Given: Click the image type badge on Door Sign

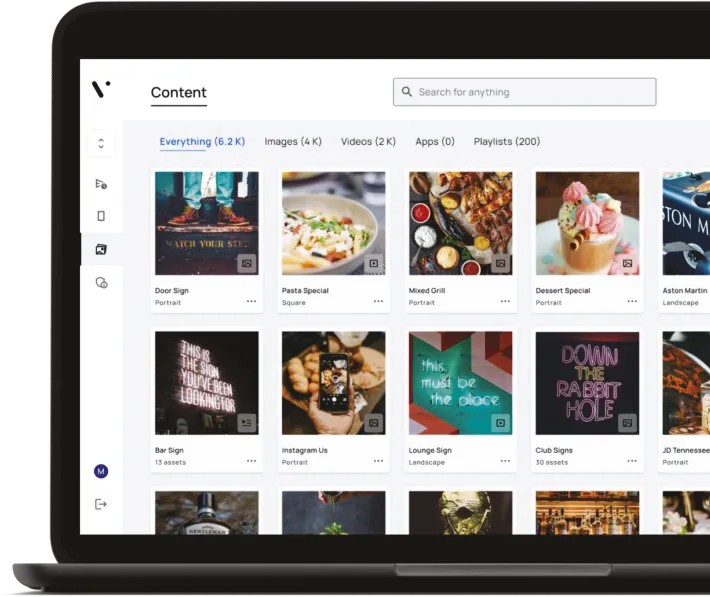Looking at the screenshot, I should [x=246, y=263].
